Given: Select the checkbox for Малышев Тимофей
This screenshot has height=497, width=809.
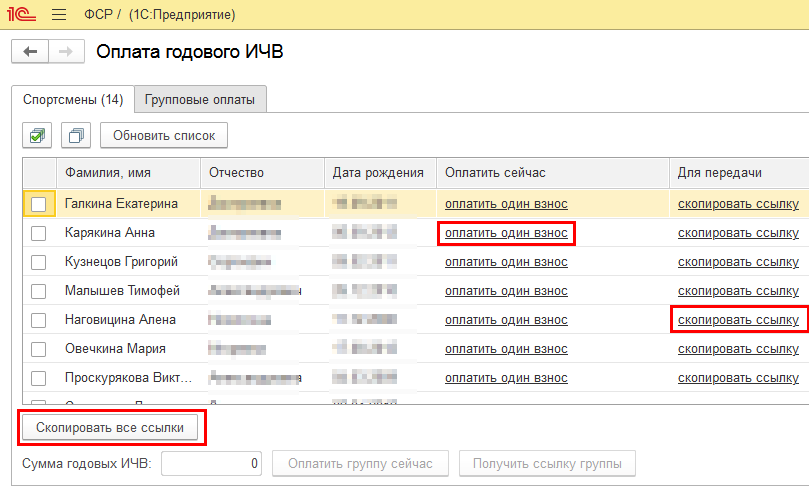Looking at the screenshot, I should pos(39,291).
